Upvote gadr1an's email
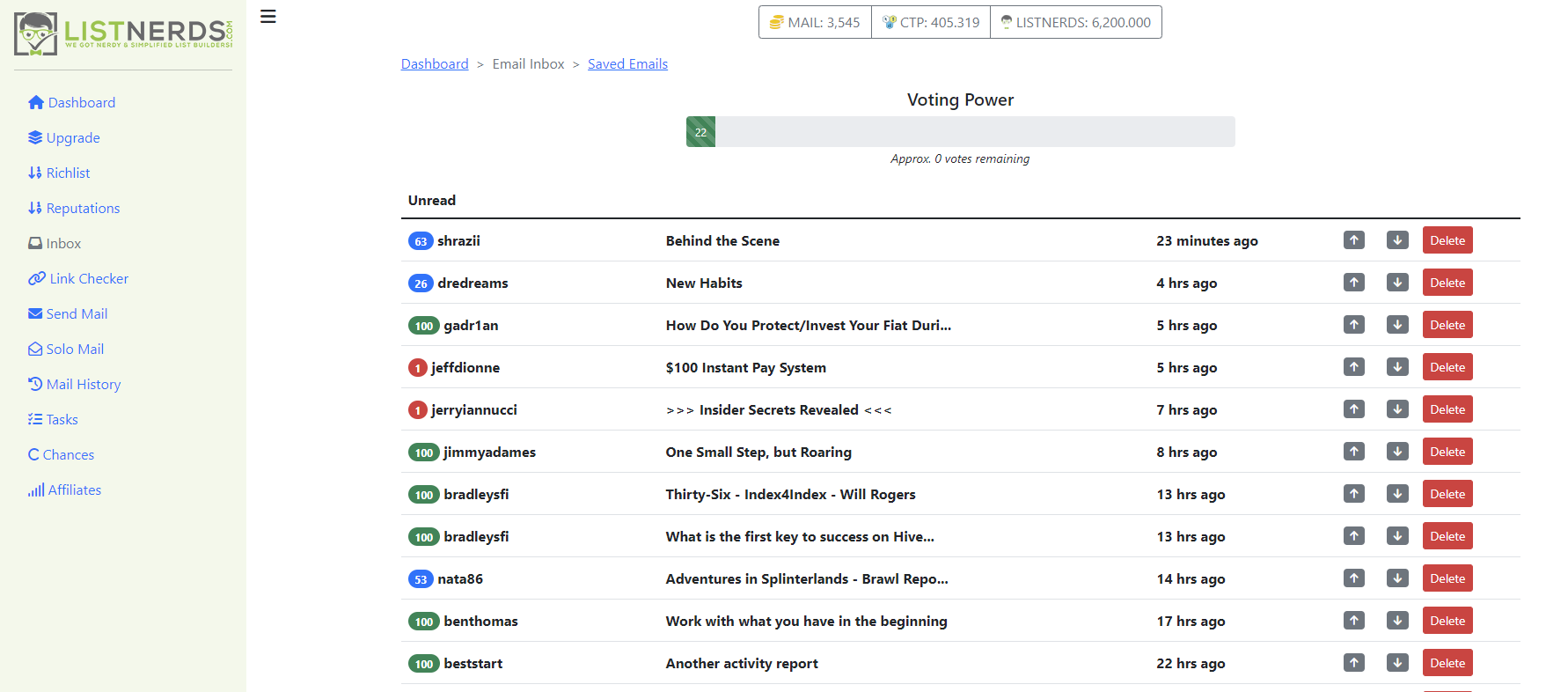The height and width of the screenshot is (692, 1568). tap(1354, 325)
